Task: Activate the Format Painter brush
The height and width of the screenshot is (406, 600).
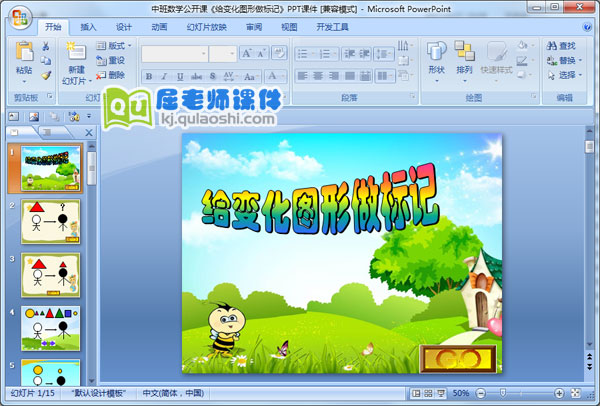Action: coord(46,75)
